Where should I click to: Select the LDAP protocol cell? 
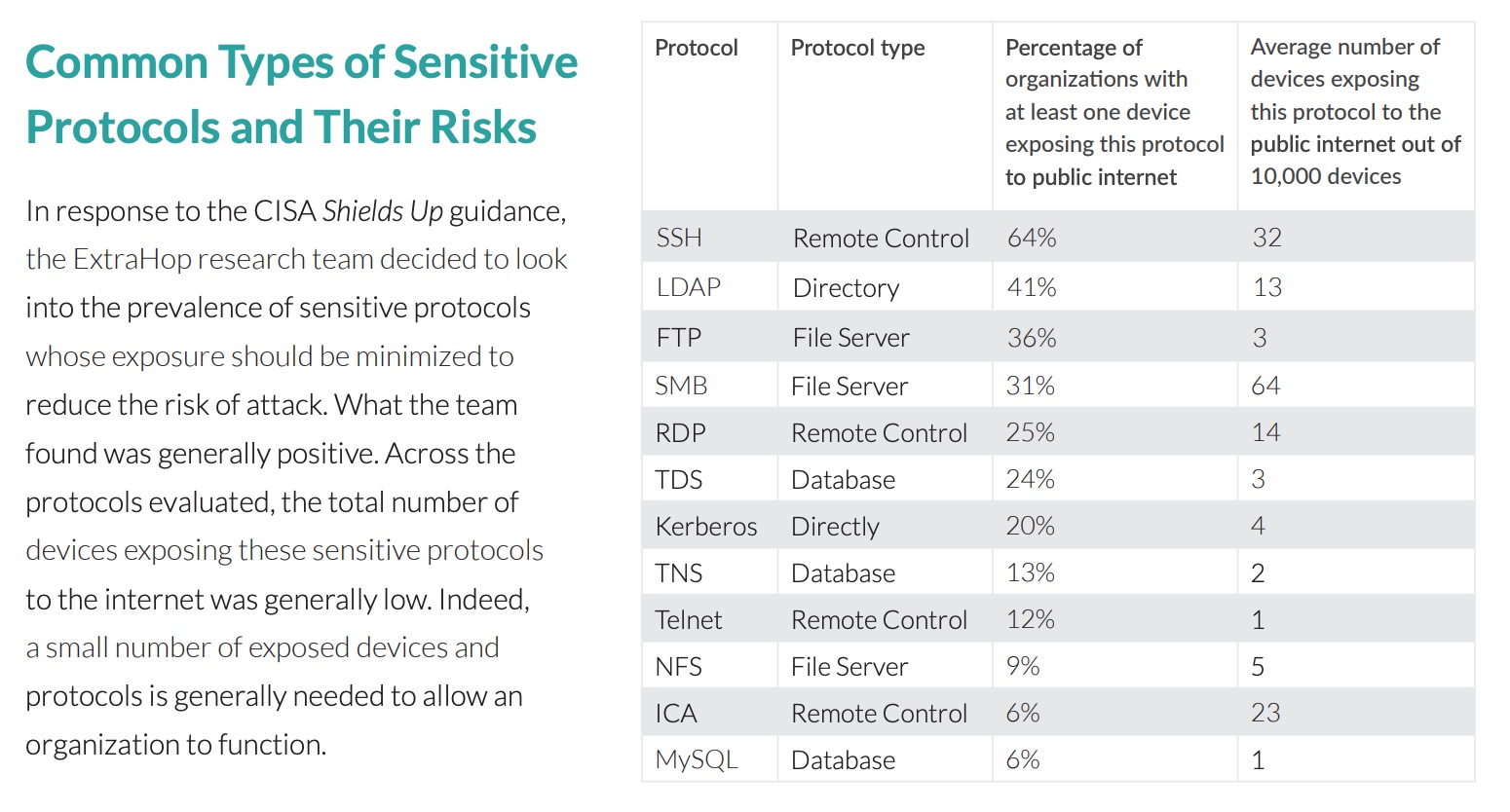click(688, 287)
